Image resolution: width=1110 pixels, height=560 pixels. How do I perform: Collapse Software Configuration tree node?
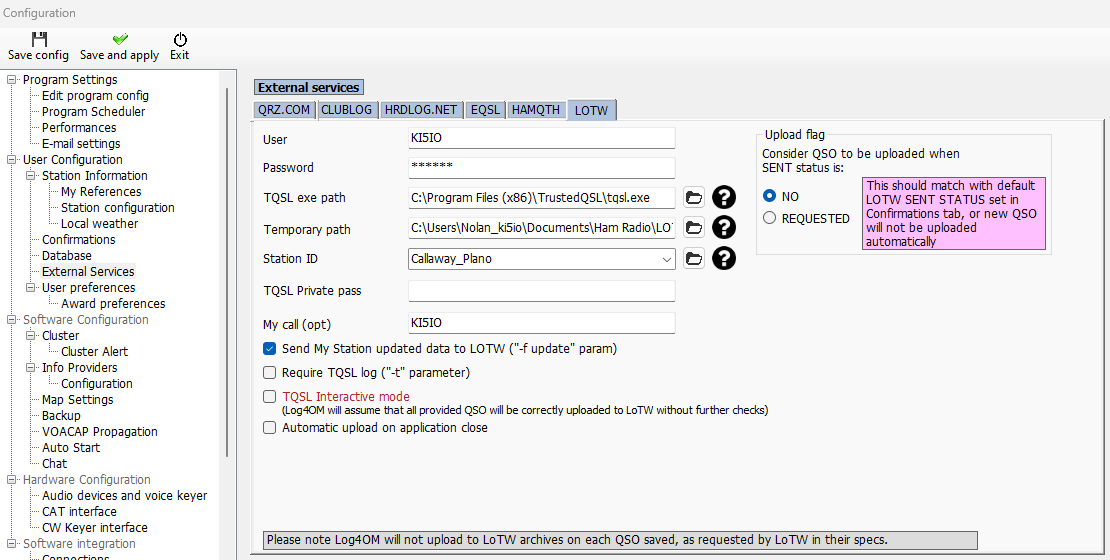[x=11, y=320]
